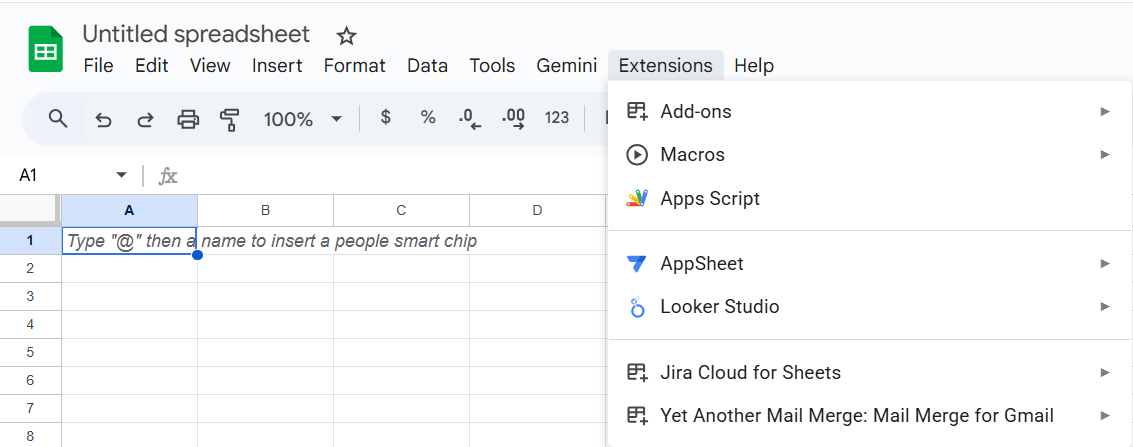Open the Insert menu

(277, 66)
